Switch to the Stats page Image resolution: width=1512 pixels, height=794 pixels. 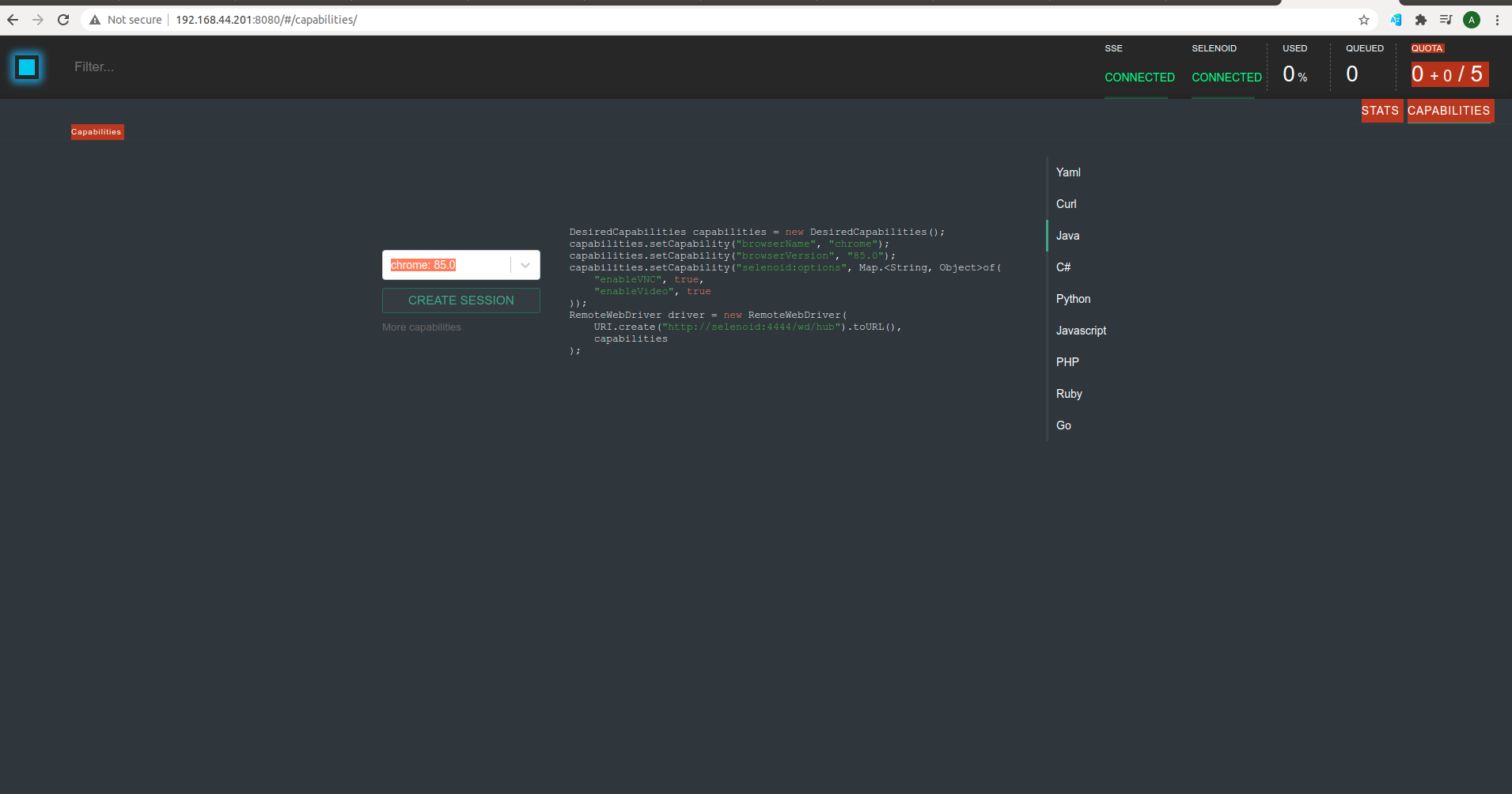point(1381,111)
